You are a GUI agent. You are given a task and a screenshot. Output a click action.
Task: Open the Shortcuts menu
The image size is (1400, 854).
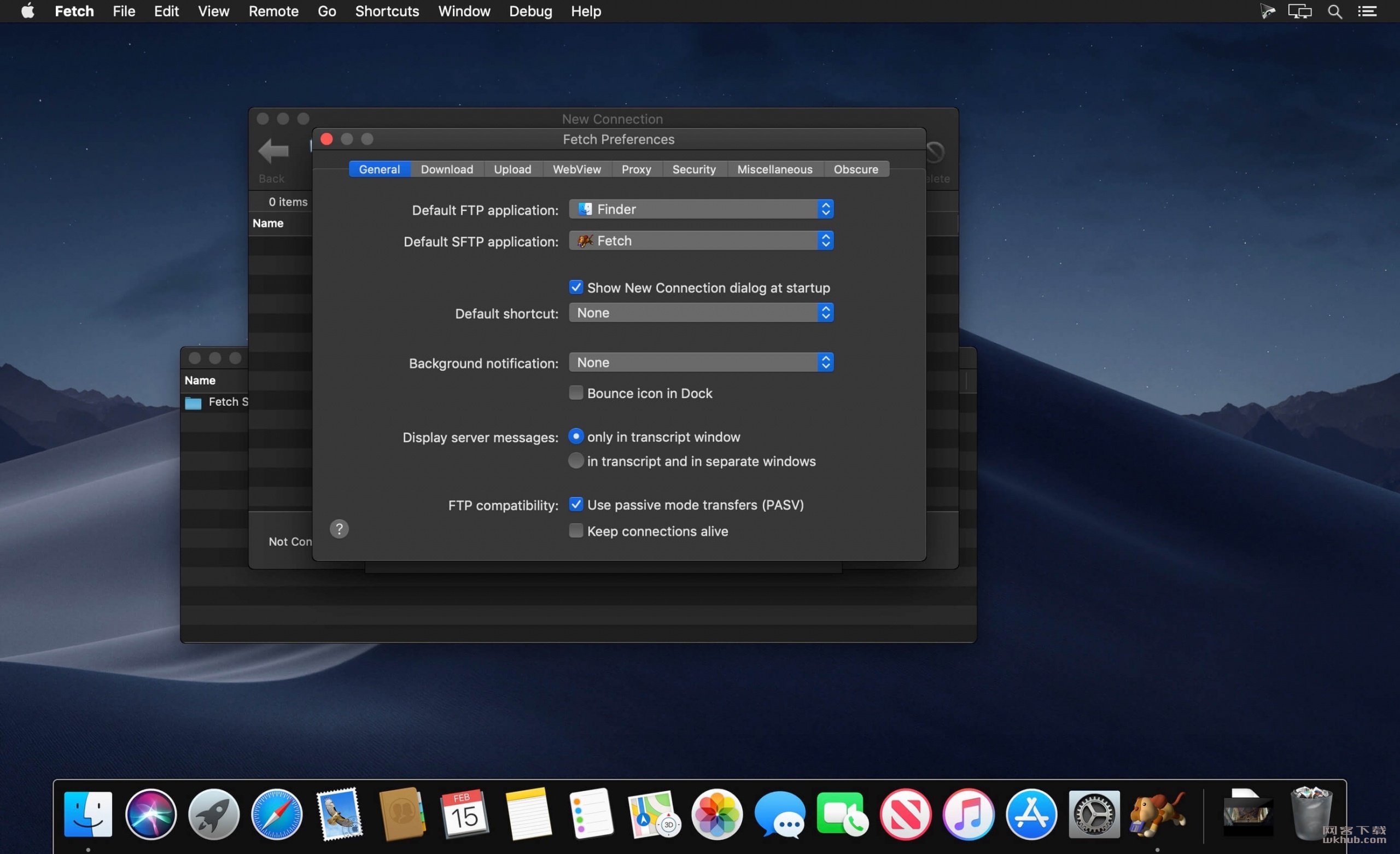pos(387,11)
